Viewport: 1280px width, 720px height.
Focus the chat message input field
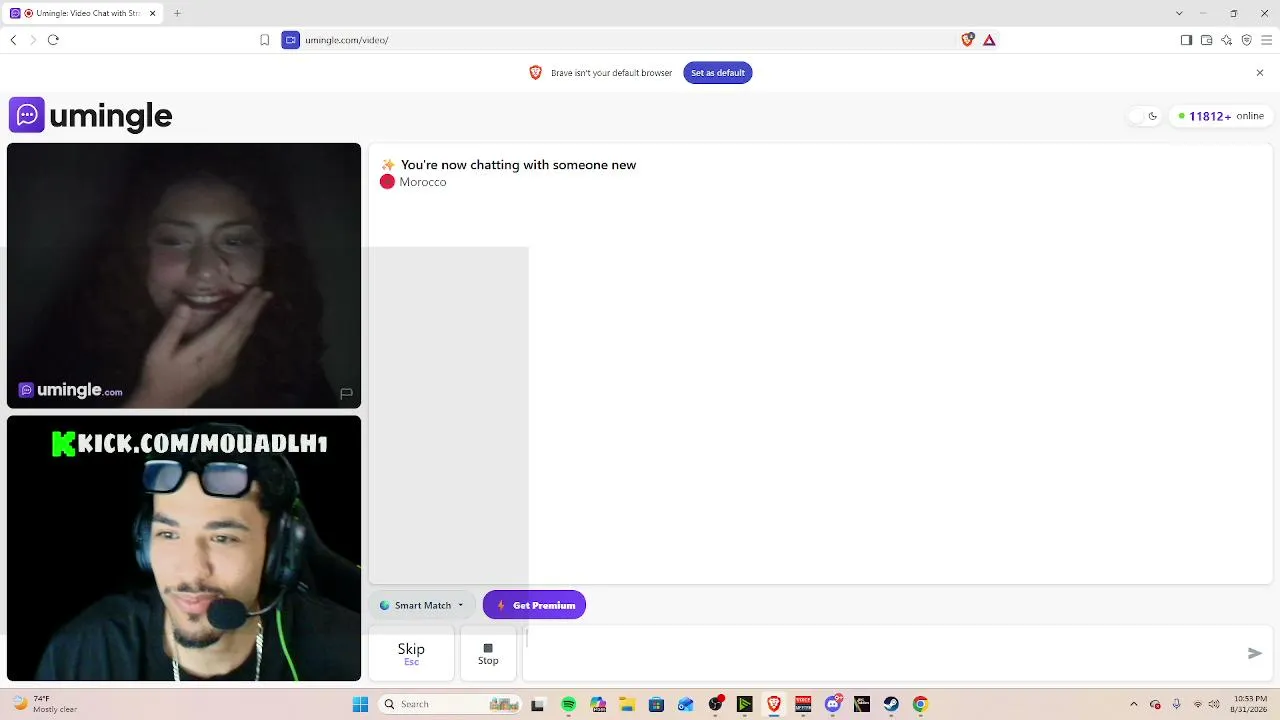(884, 653)
